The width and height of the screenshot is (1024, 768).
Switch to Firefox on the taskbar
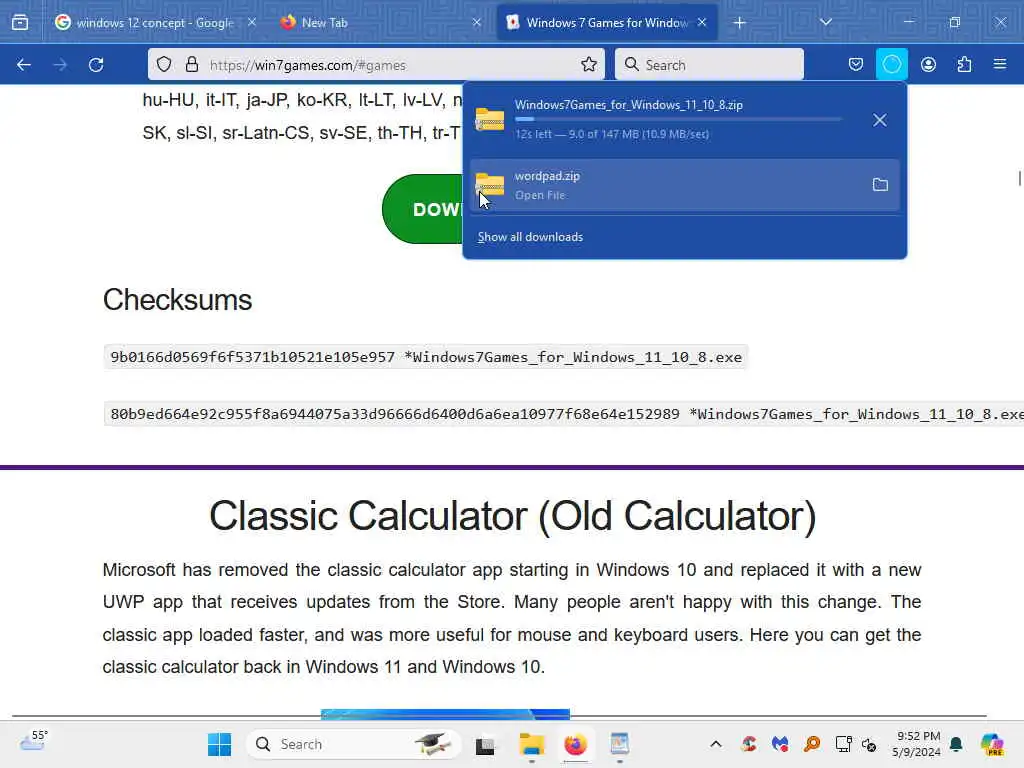575,744
